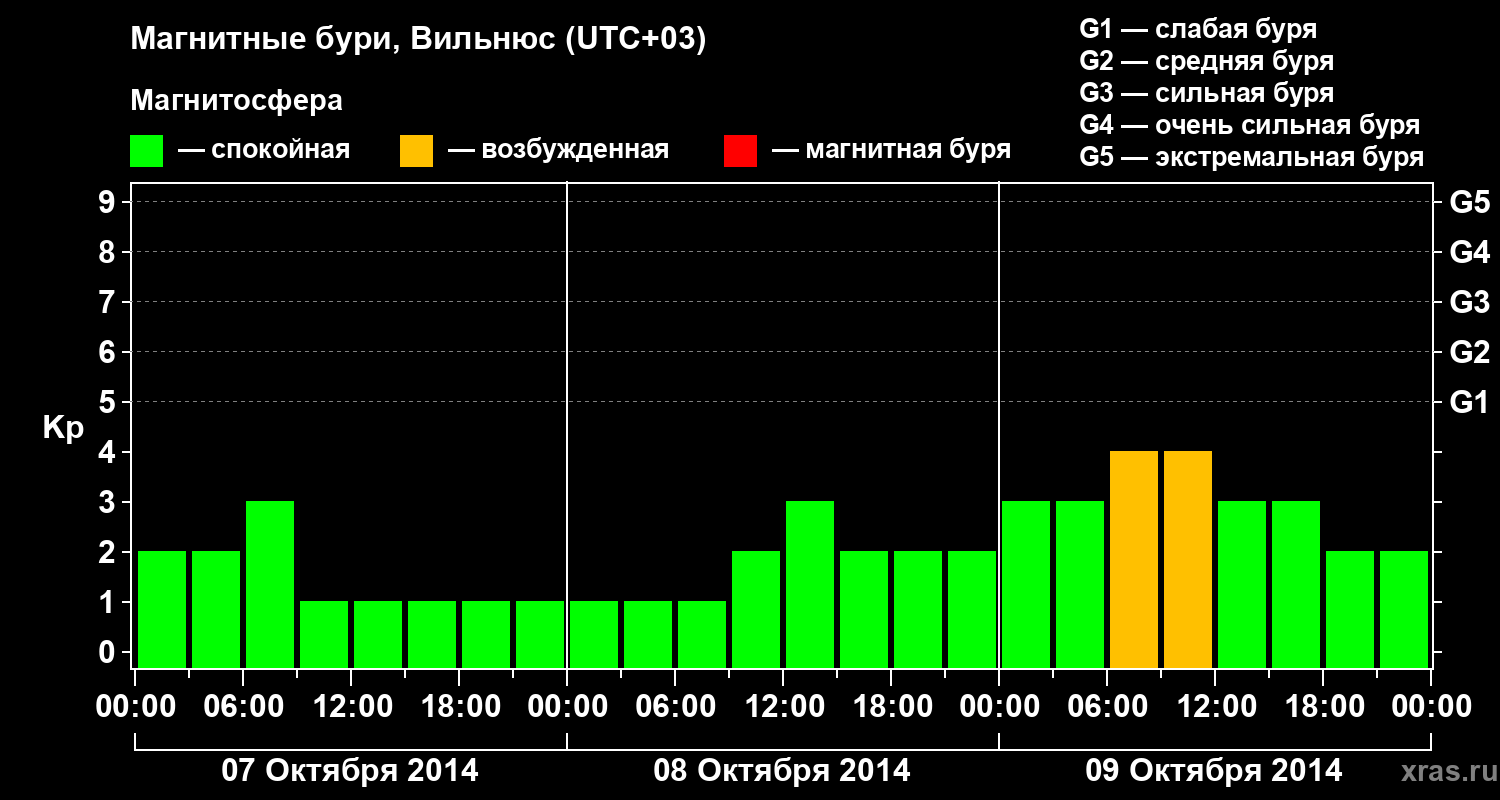This screenshot has height=800, width=1500.
Task: Click the '12:00' tick under 08 Октября
Action: (784, 707)
